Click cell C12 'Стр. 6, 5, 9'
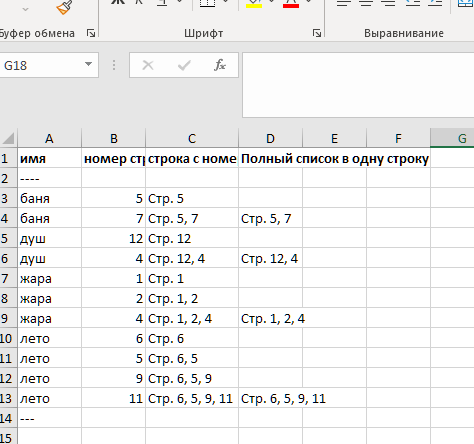474x444 pixels. [x=192, y=378]
